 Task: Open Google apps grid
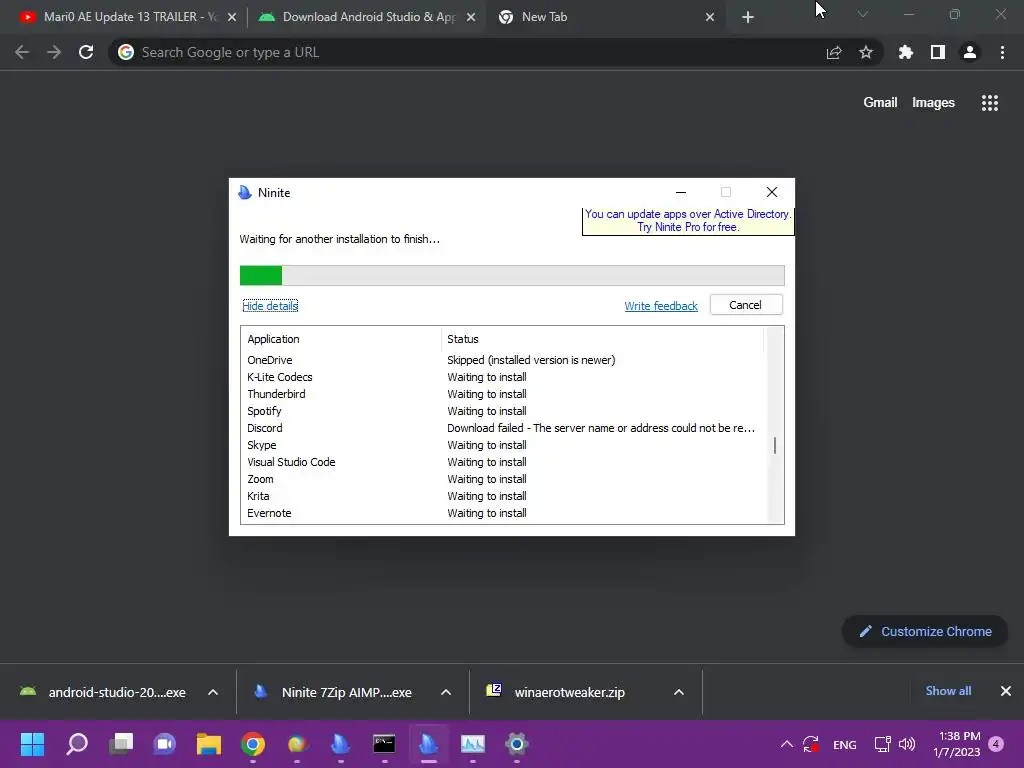(990, 103)
